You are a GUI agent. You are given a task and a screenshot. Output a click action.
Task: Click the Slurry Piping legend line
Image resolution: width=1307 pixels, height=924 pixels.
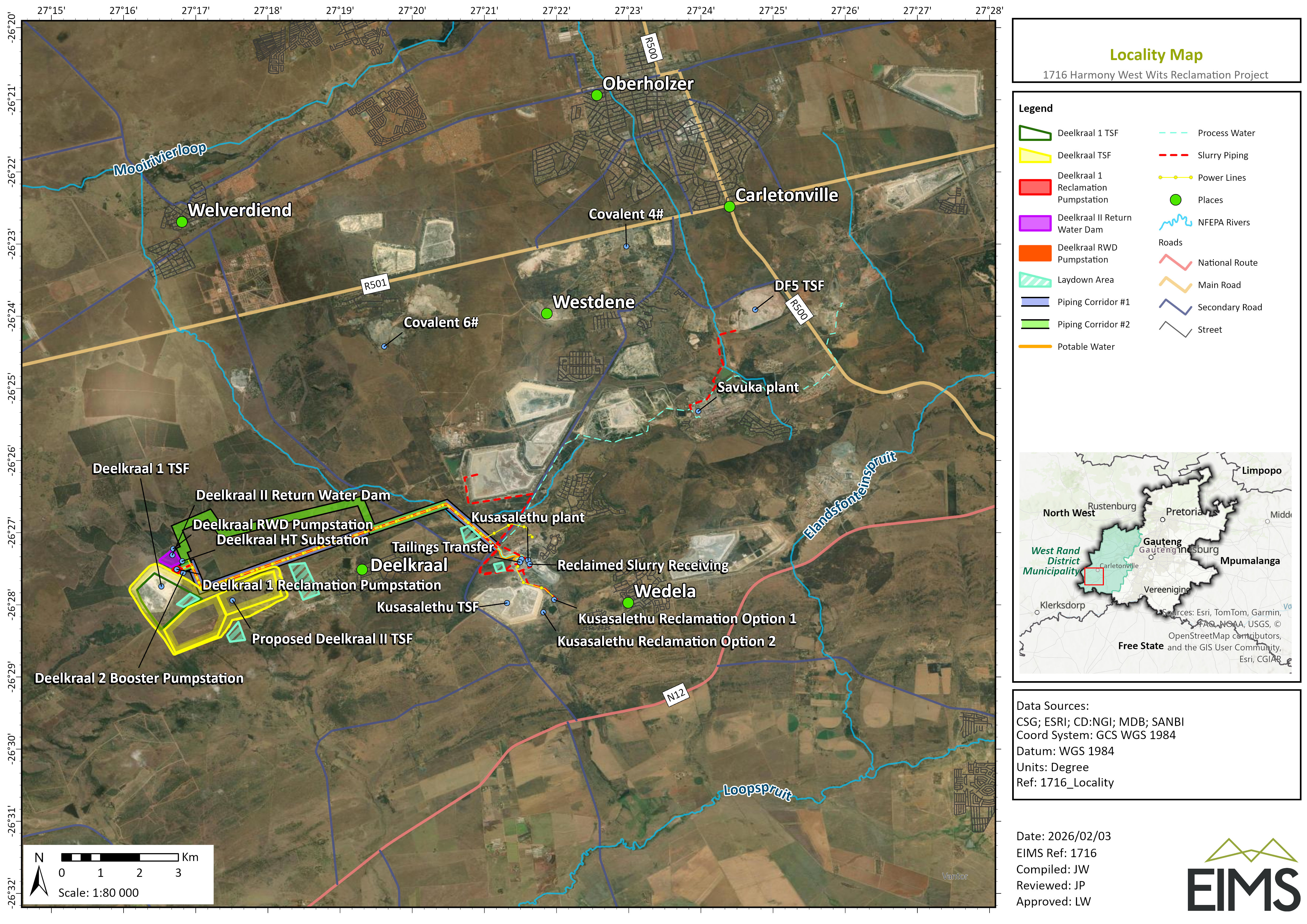(x=1174, y=155)
